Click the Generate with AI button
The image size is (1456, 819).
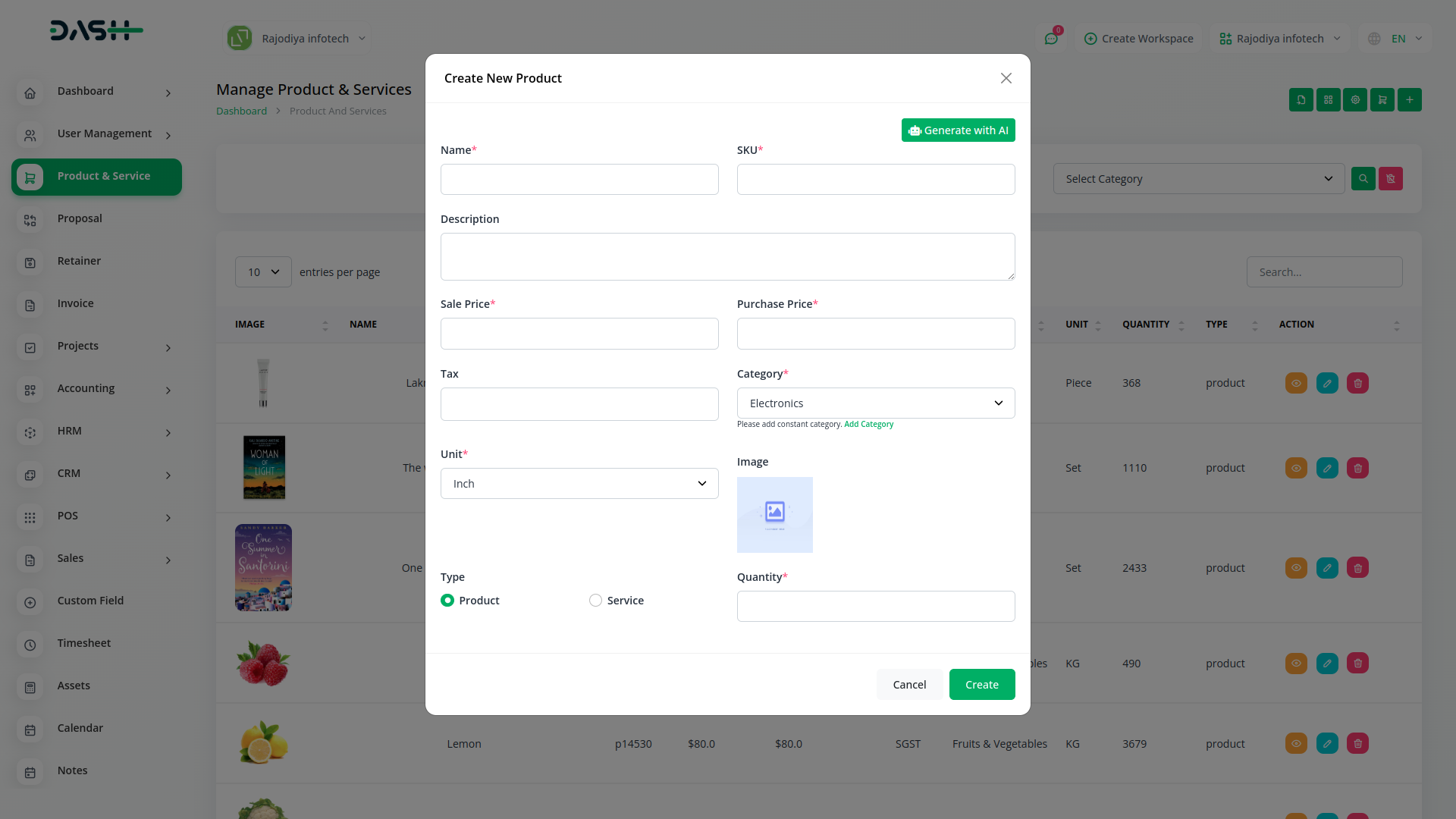pyautogui.click(x=958, y=130)
